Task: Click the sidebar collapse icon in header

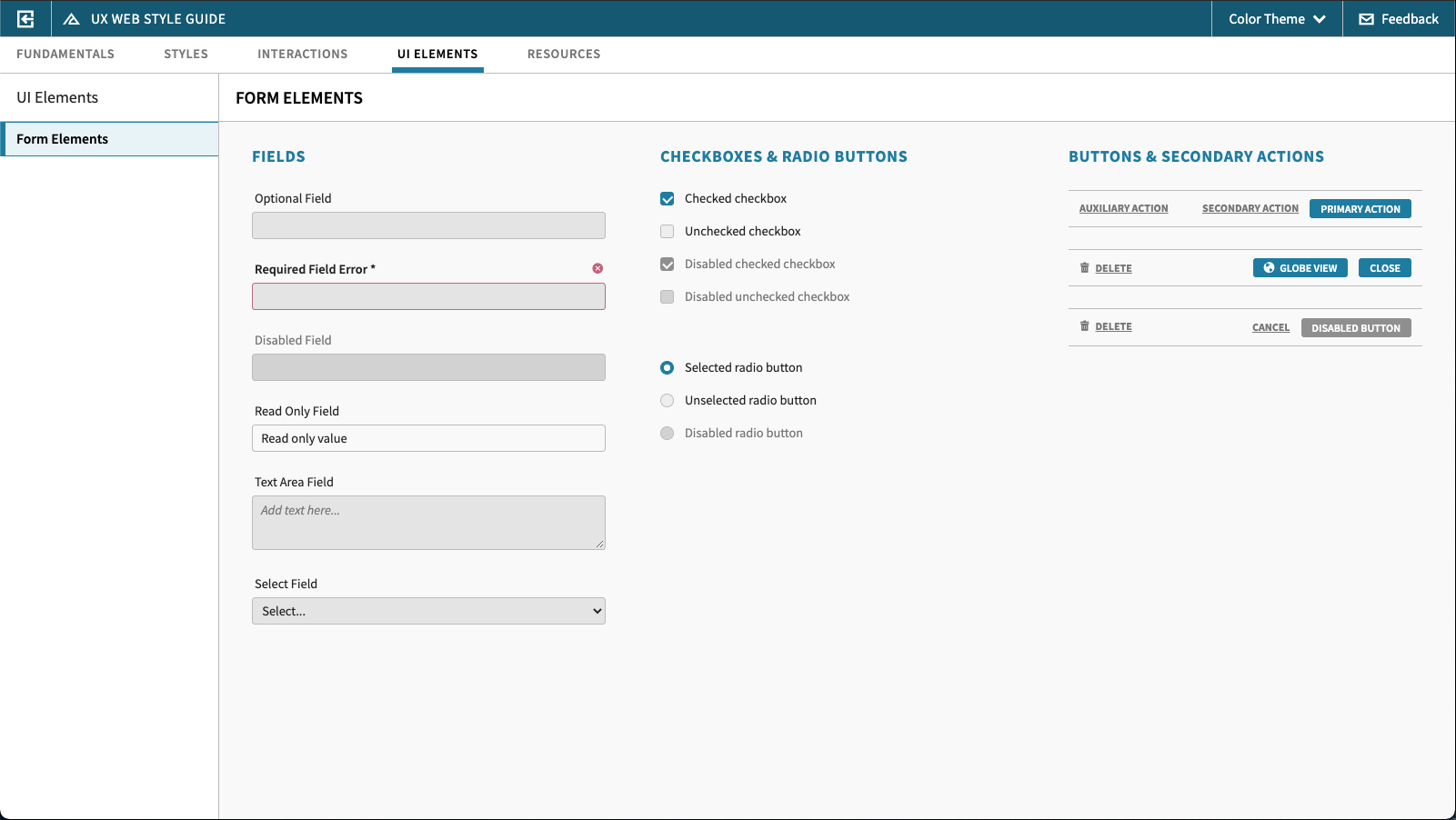Action: click(x=25, y=19)
